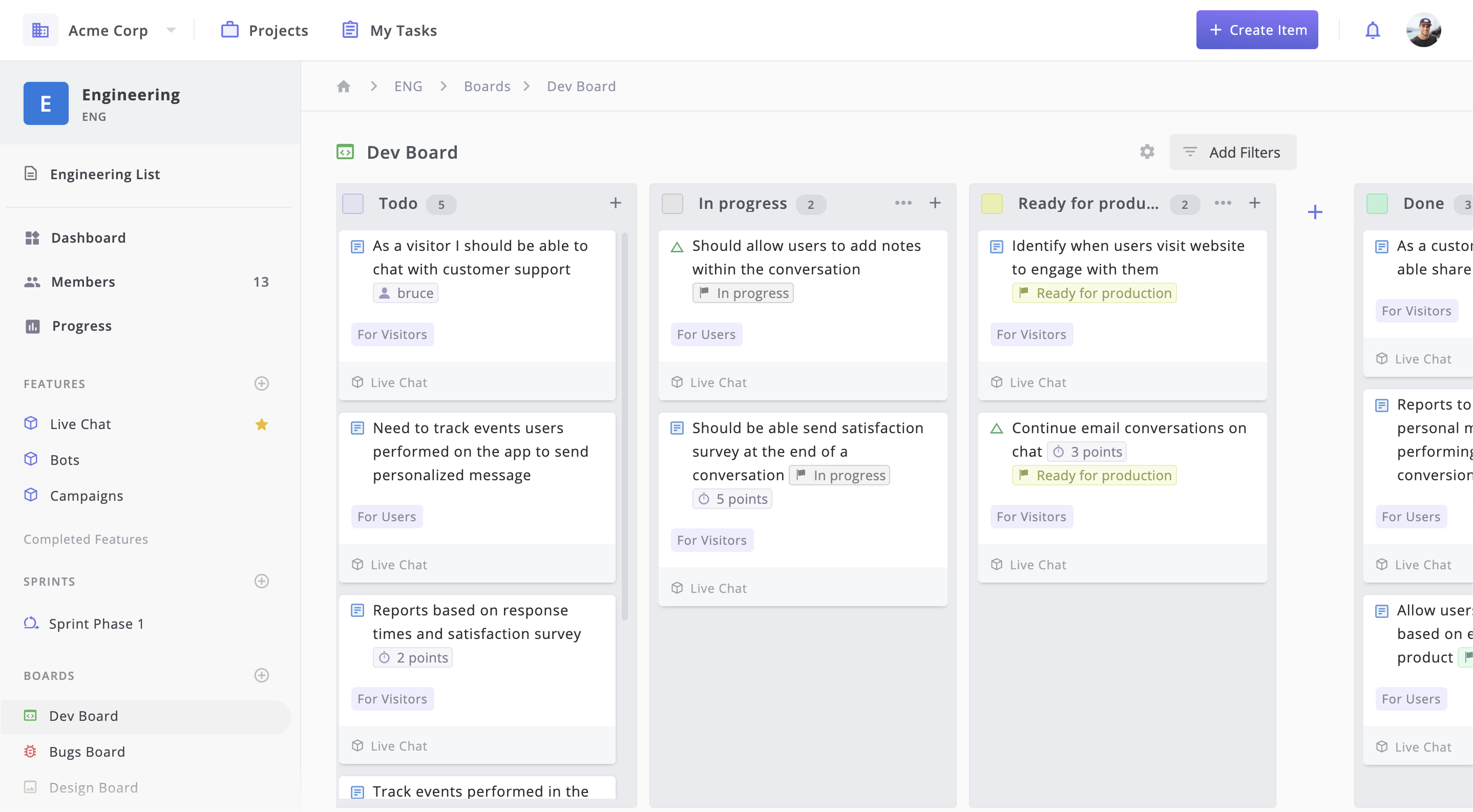Add a new board column
The image size is (1473, 812).
1315,212
